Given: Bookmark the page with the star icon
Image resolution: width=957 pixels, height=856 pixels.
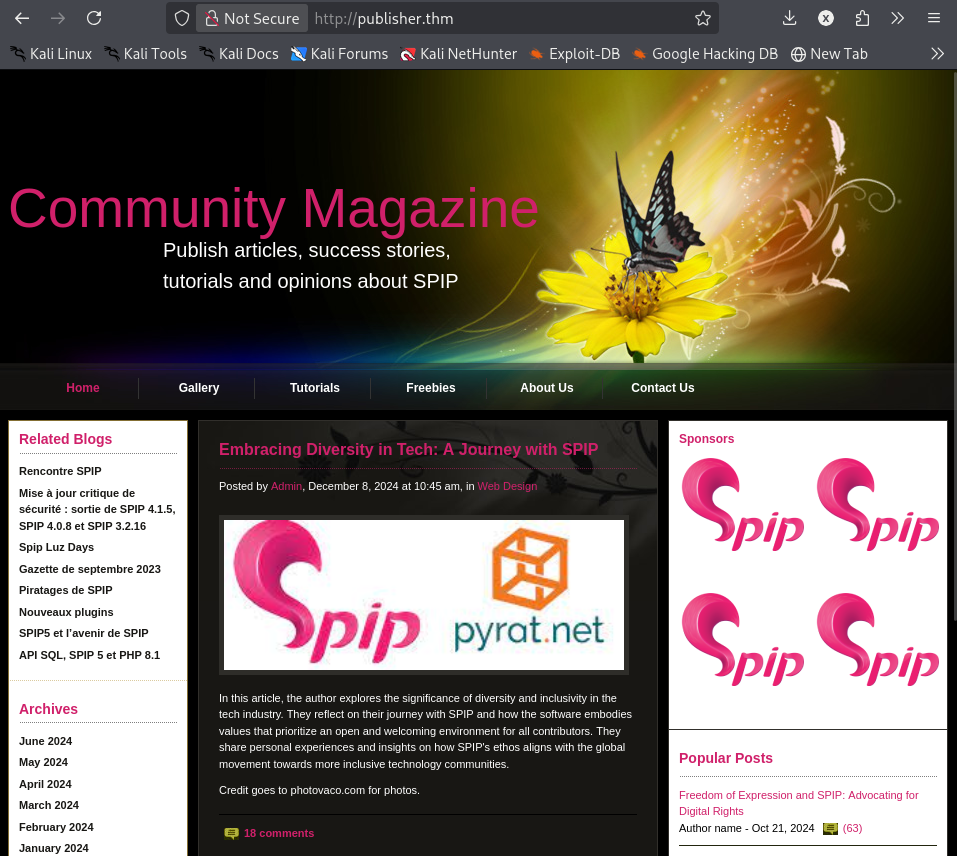Looking at the screenshot, I should coord(702,18).
